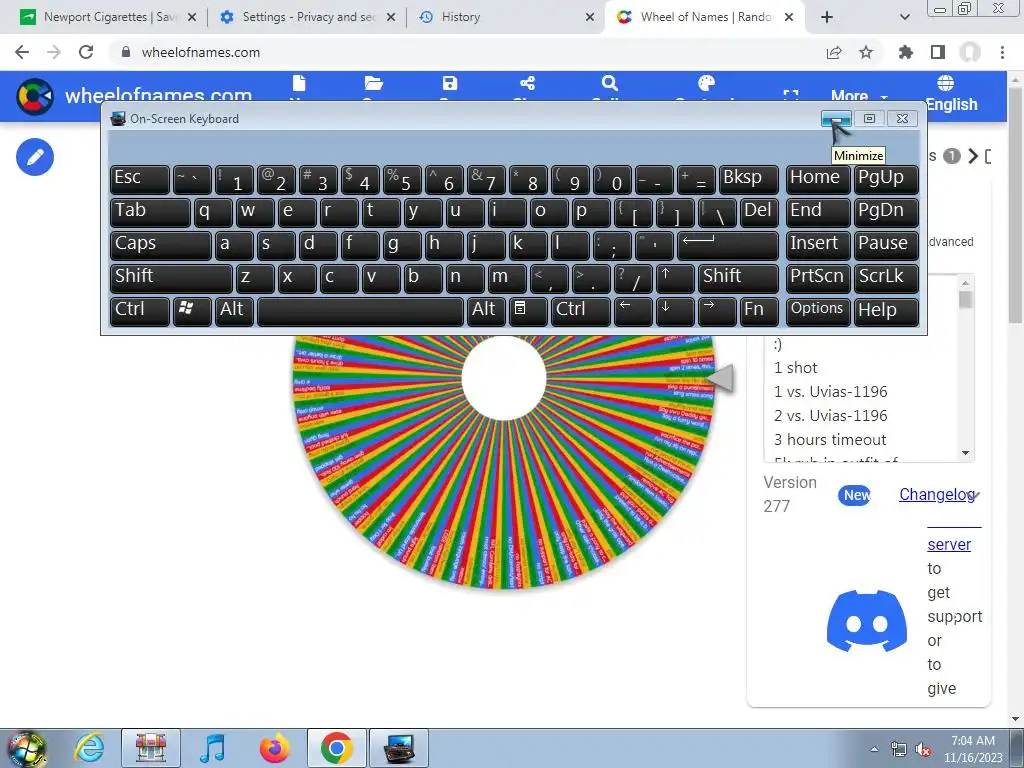Close the History tab

pos(590,17)
